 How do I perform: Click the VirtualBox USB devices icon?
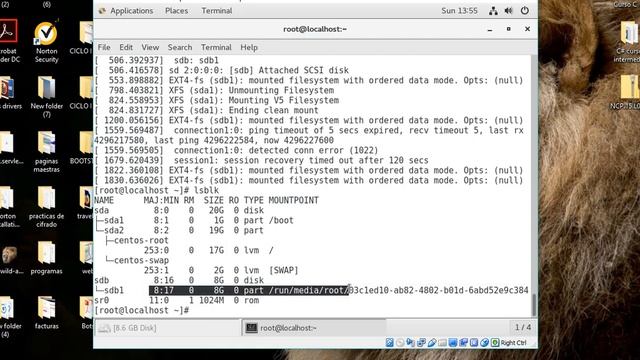pyautogui.click(x=432, y=342)
